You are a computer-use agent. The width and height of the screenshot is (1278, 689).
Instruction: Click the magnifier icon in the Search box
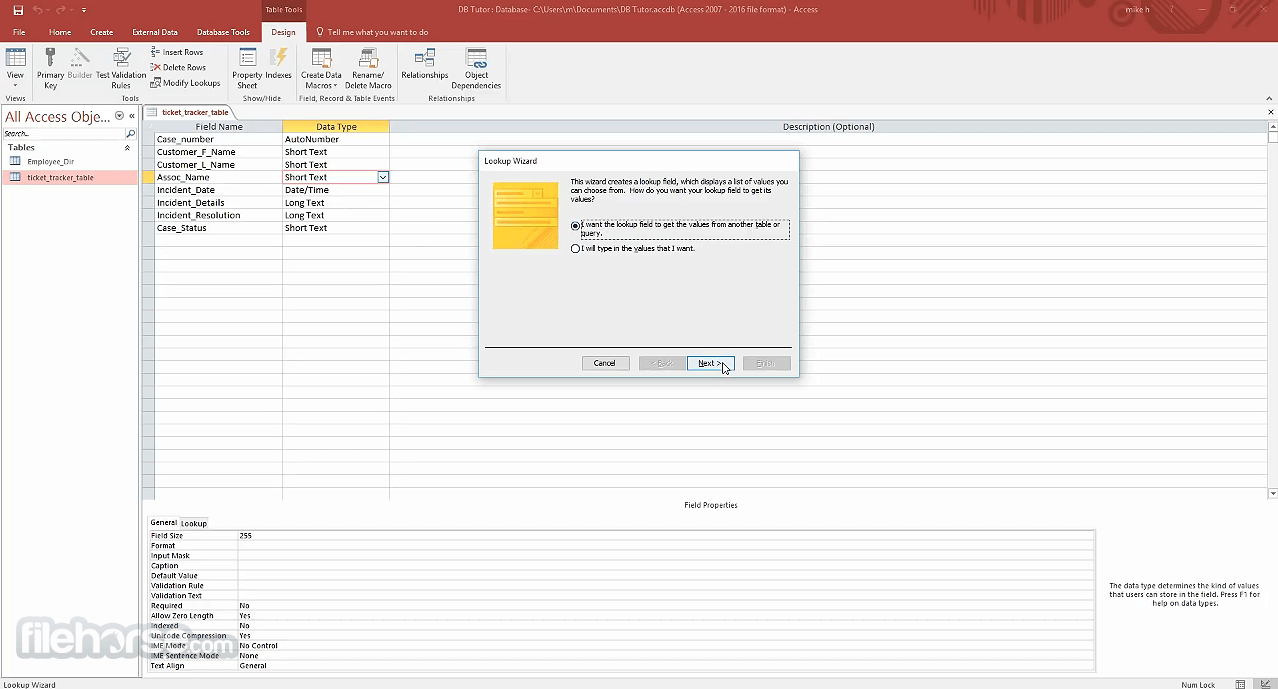click(x=131, y=133)
